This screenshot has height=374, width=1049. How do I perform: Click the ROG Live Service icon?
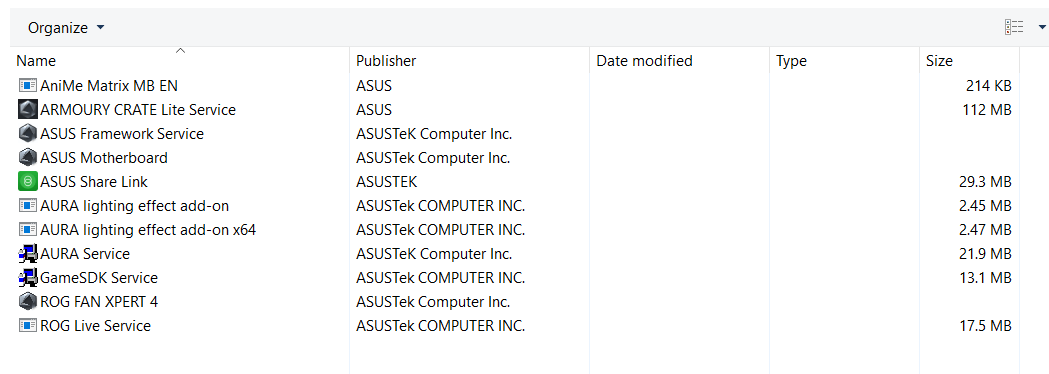27,326
